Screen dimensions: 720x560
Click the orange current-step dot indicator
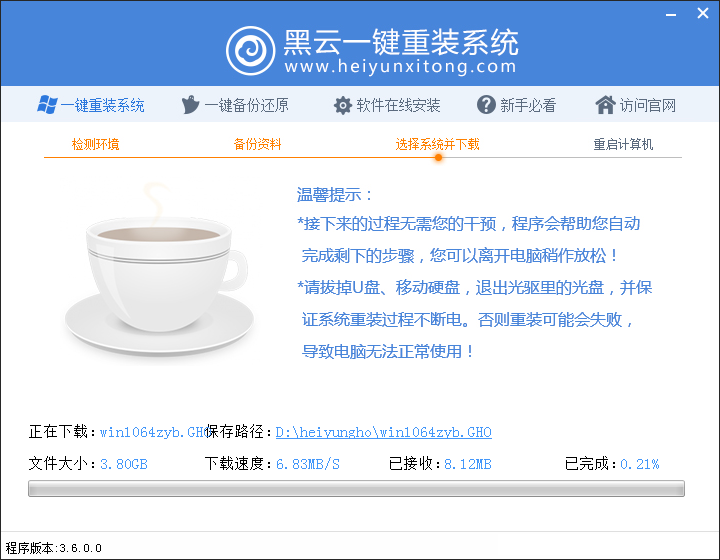tap(438, 158)
